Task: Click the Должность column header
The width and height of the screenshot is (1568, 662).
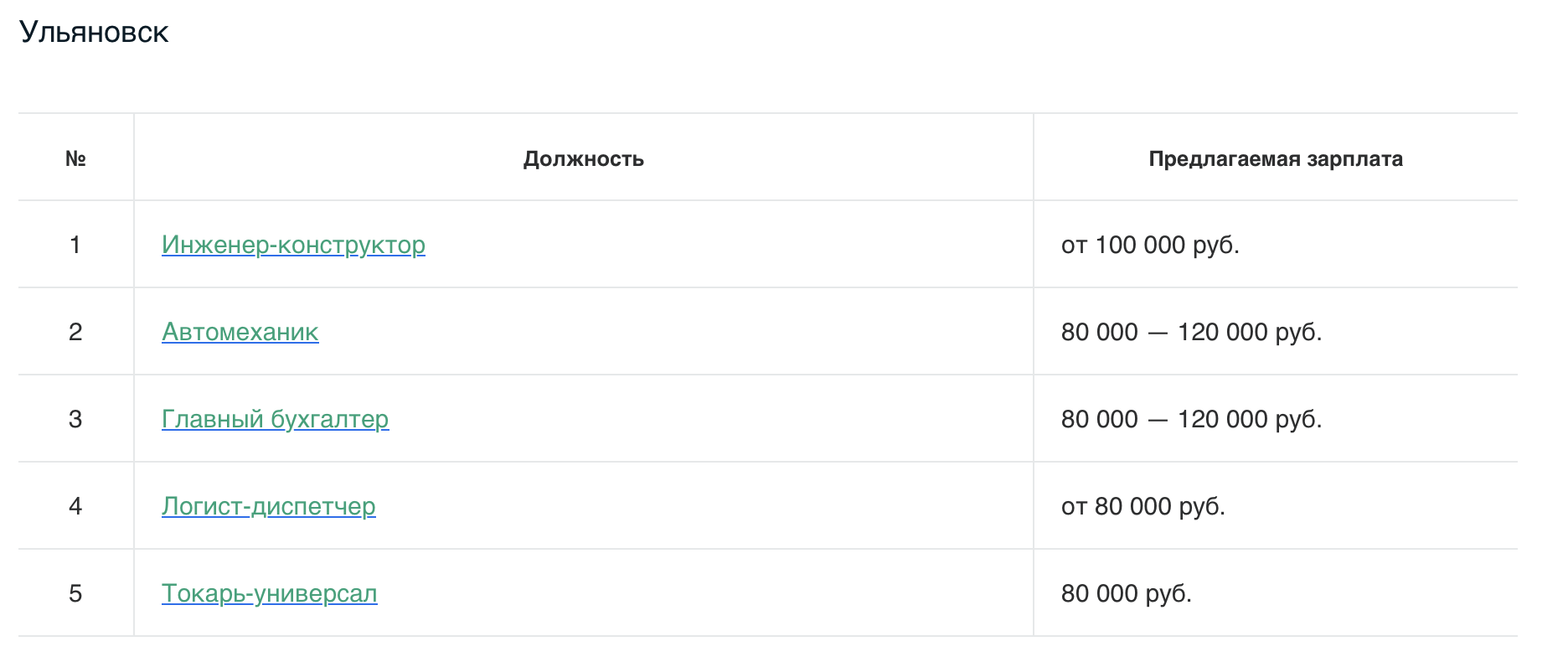Action: 584,158
